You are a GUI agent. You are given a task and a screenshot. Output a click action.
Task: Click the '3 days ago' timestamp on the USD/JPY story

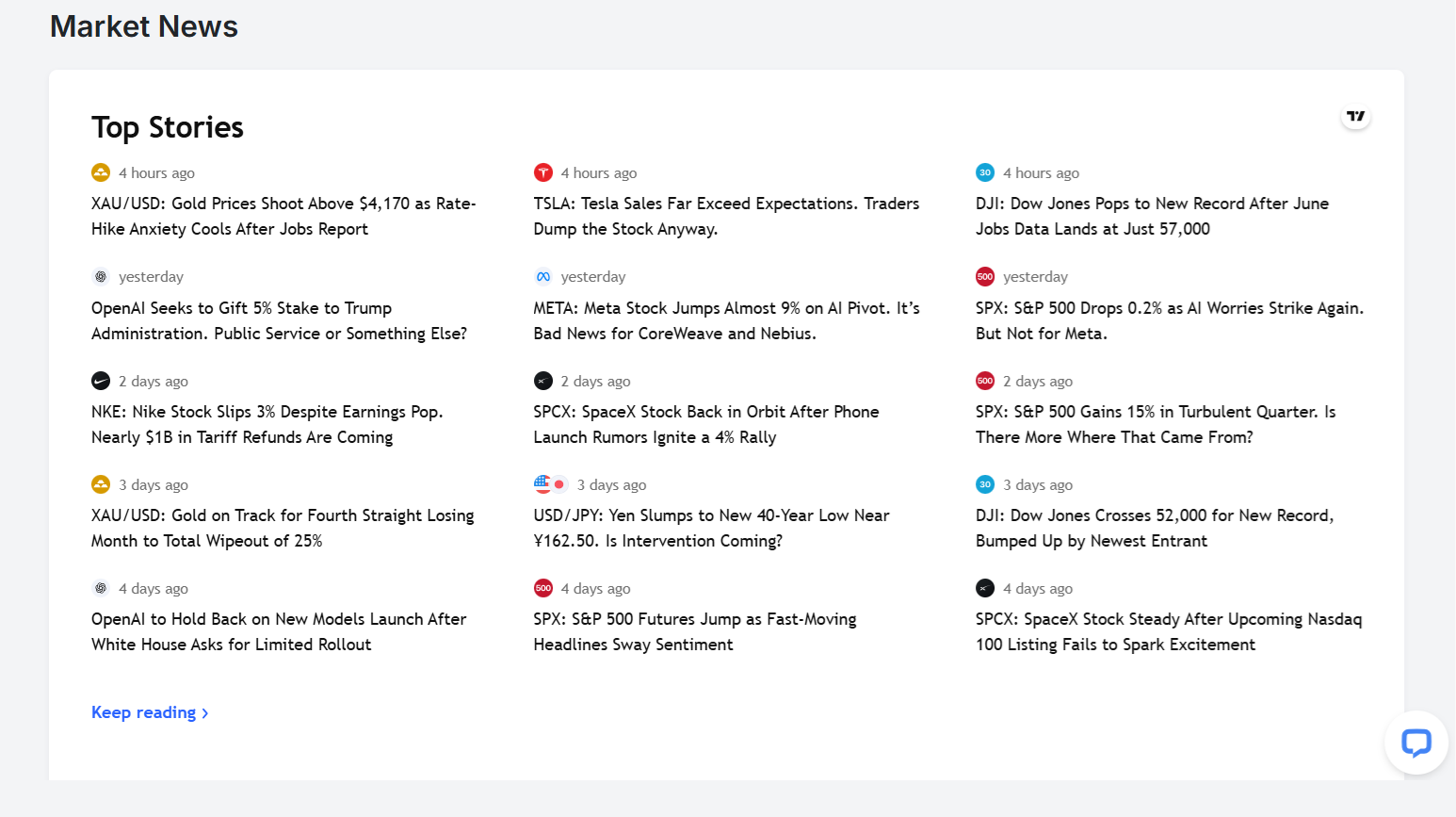coord(612,484)
